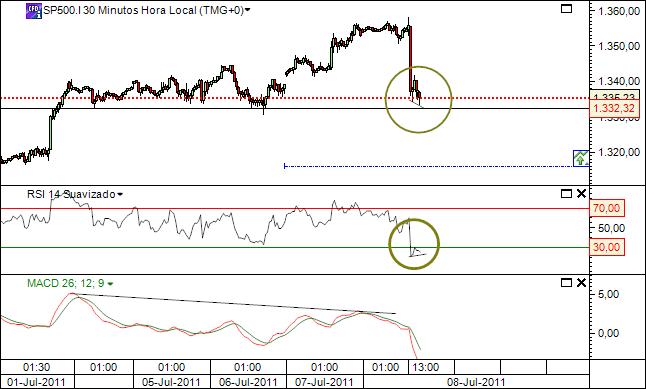Click the 07-Jul-2011 date label
Image resolution: width=646 pixels, height=389 pixels.
click(324, 382)
